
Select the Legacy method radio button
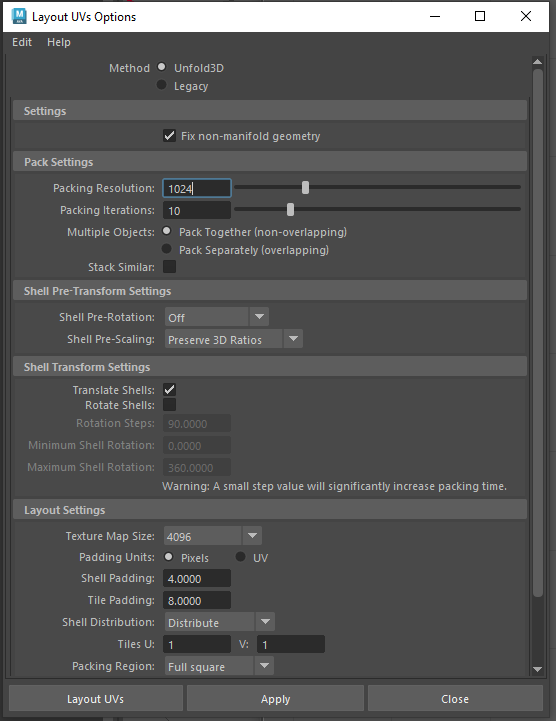tap(161, 85)
